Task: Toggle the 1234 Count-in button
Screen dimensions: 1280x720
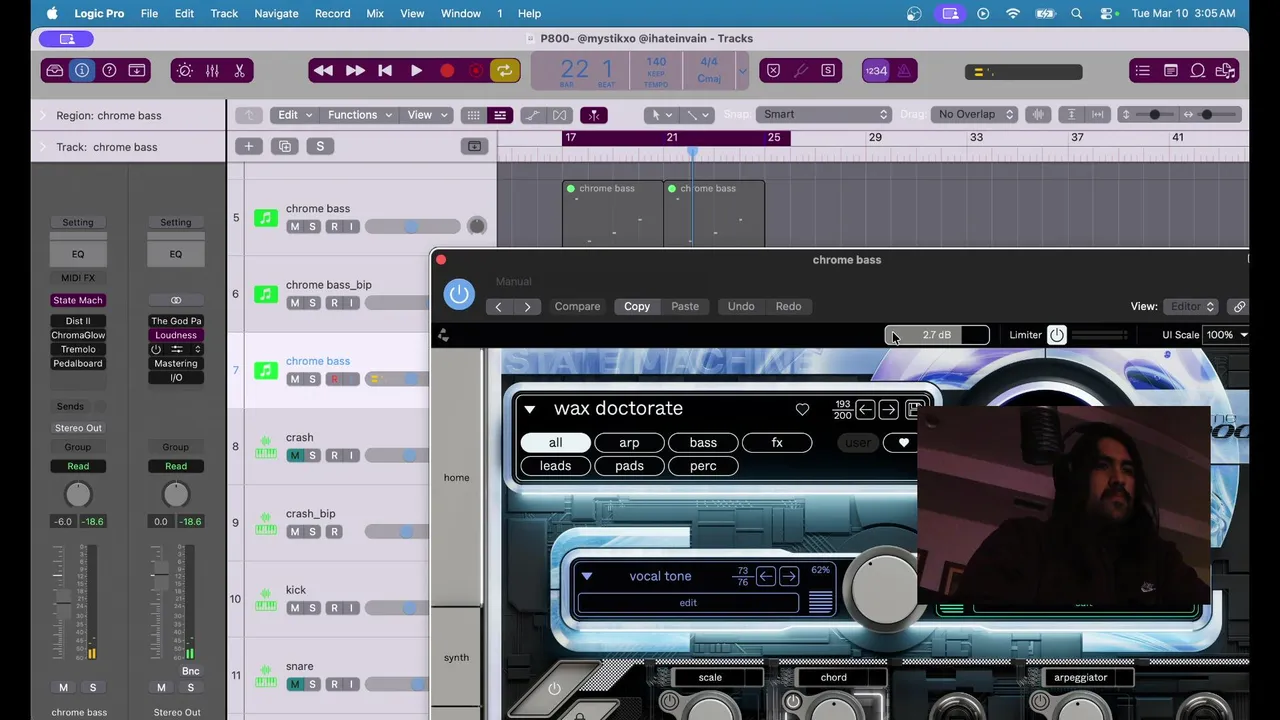Action: [876, 71]
